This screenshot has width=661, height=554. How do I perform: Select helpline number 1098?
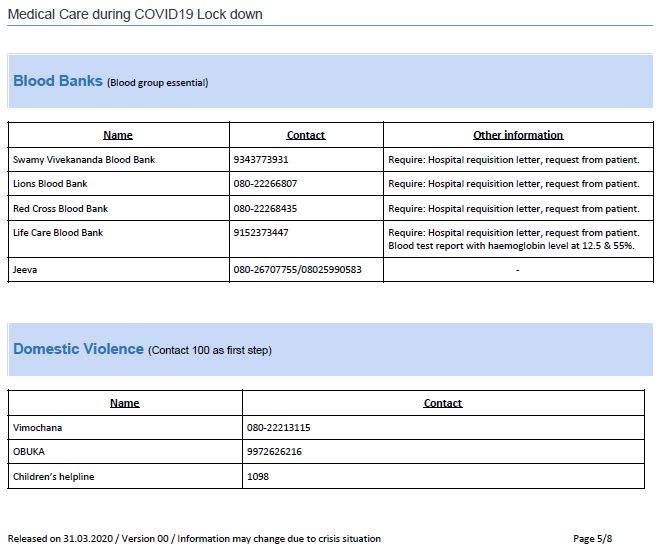(258, 477)
